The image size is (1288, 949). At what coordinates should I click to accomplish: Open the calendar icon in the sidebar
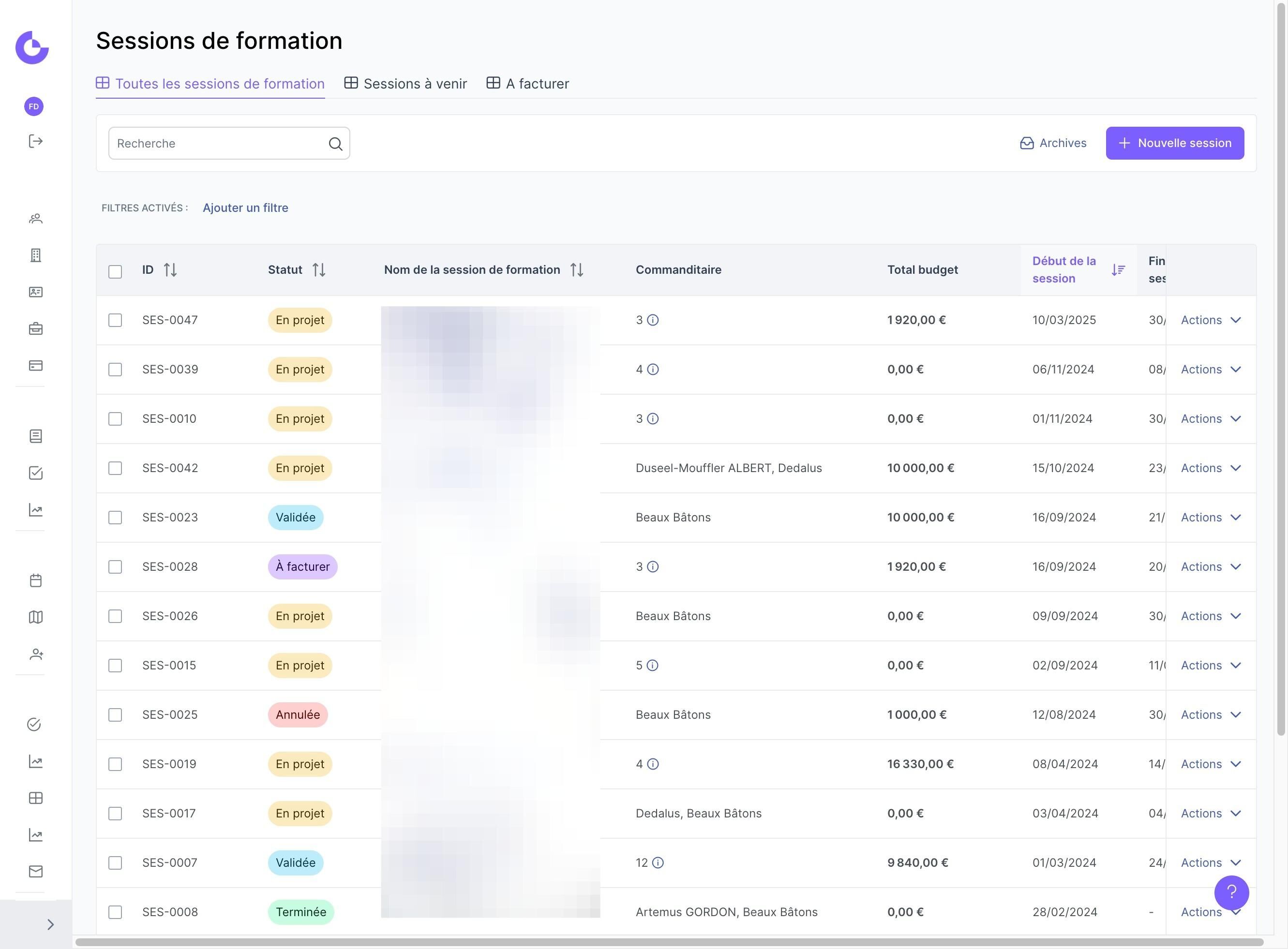click(x=36, y=580)
